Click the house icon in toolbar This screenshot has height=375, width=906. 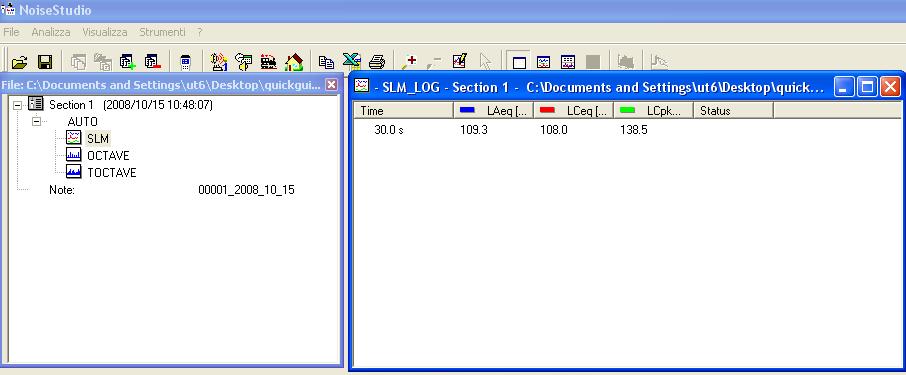click(x=294, y=61)
